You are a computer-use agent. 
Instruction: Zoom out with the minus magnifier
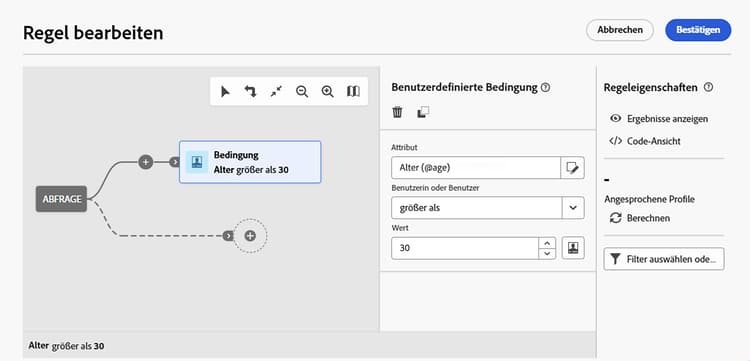pyautogui.click(x=302, y=91)
